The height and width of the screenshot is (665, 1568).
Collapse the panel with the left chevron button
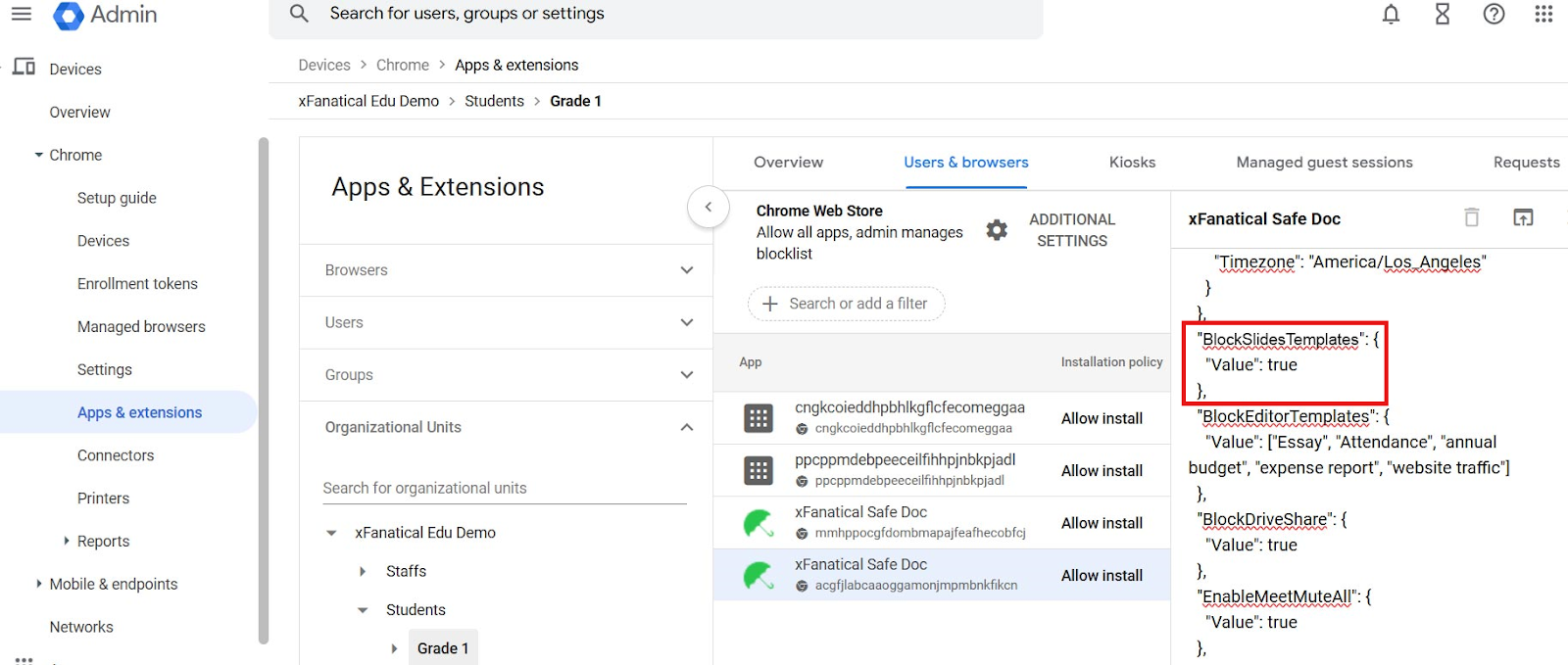709,207
